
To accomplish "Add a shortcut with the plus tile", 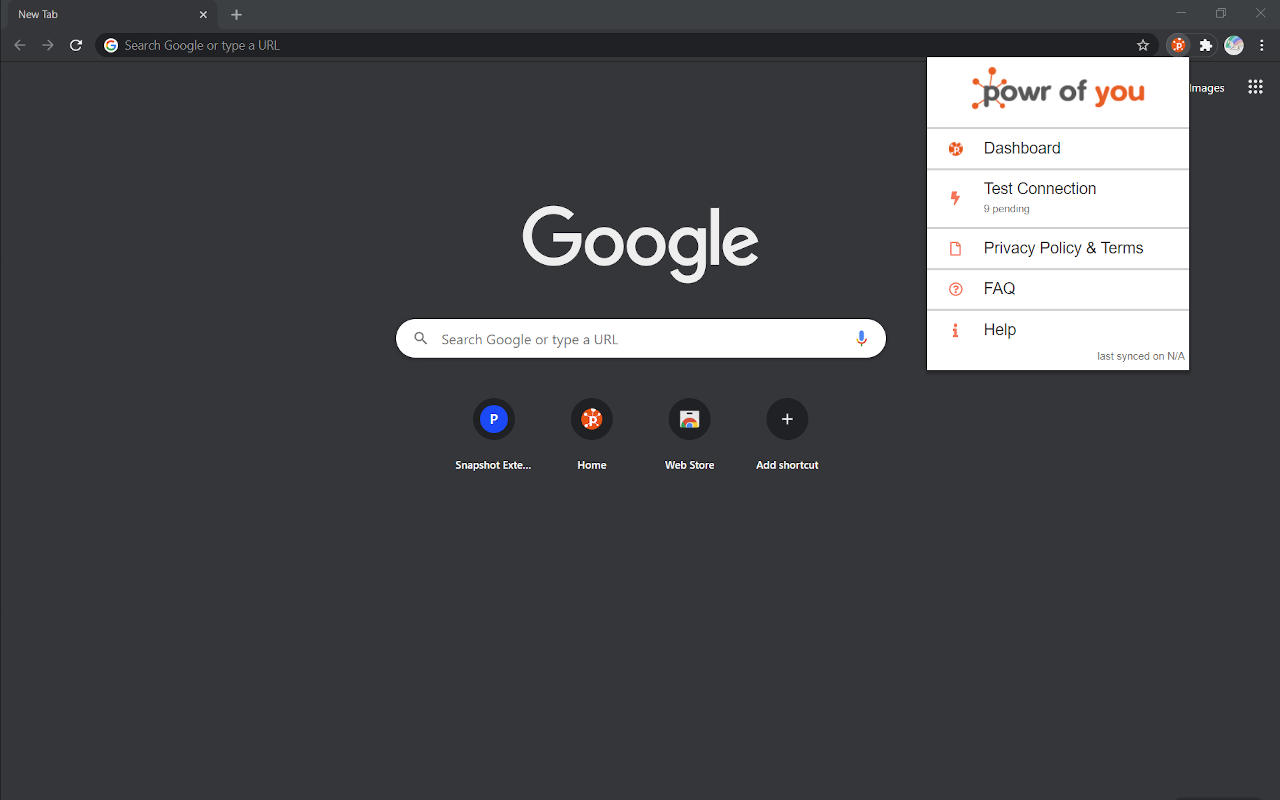I will 787,434.
